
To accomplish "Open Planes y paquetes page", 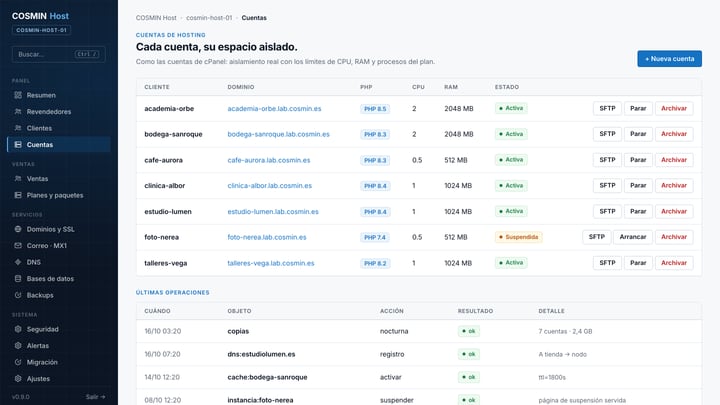I will click(x=59, y=195).
